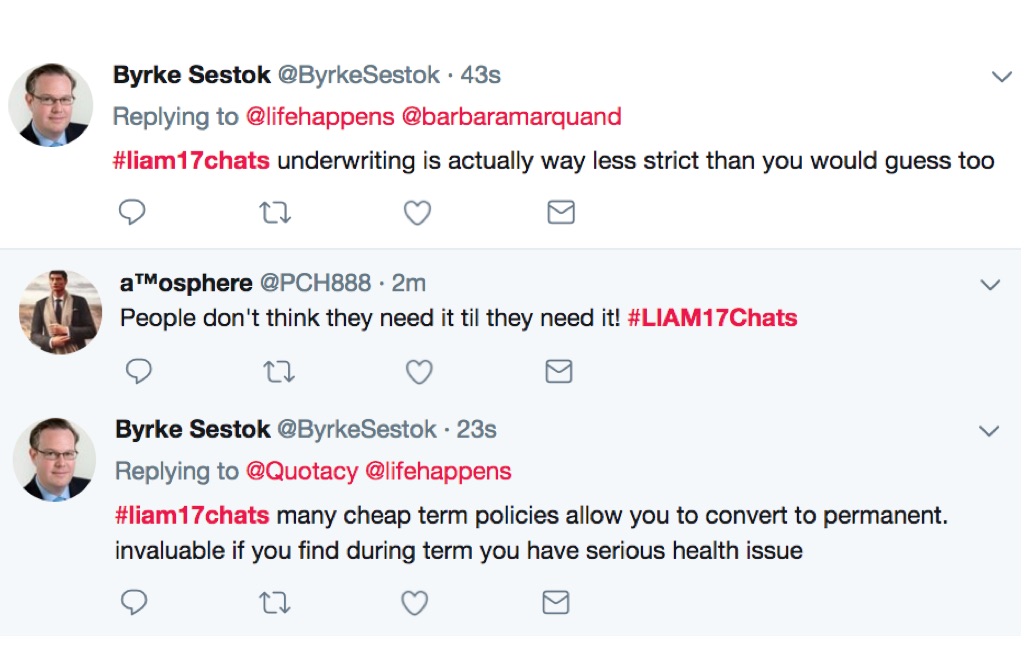Viewport: 1026px width, 646px height.
Task: Like the tweet about underwriting being less strict
Action: coord(417,212)
